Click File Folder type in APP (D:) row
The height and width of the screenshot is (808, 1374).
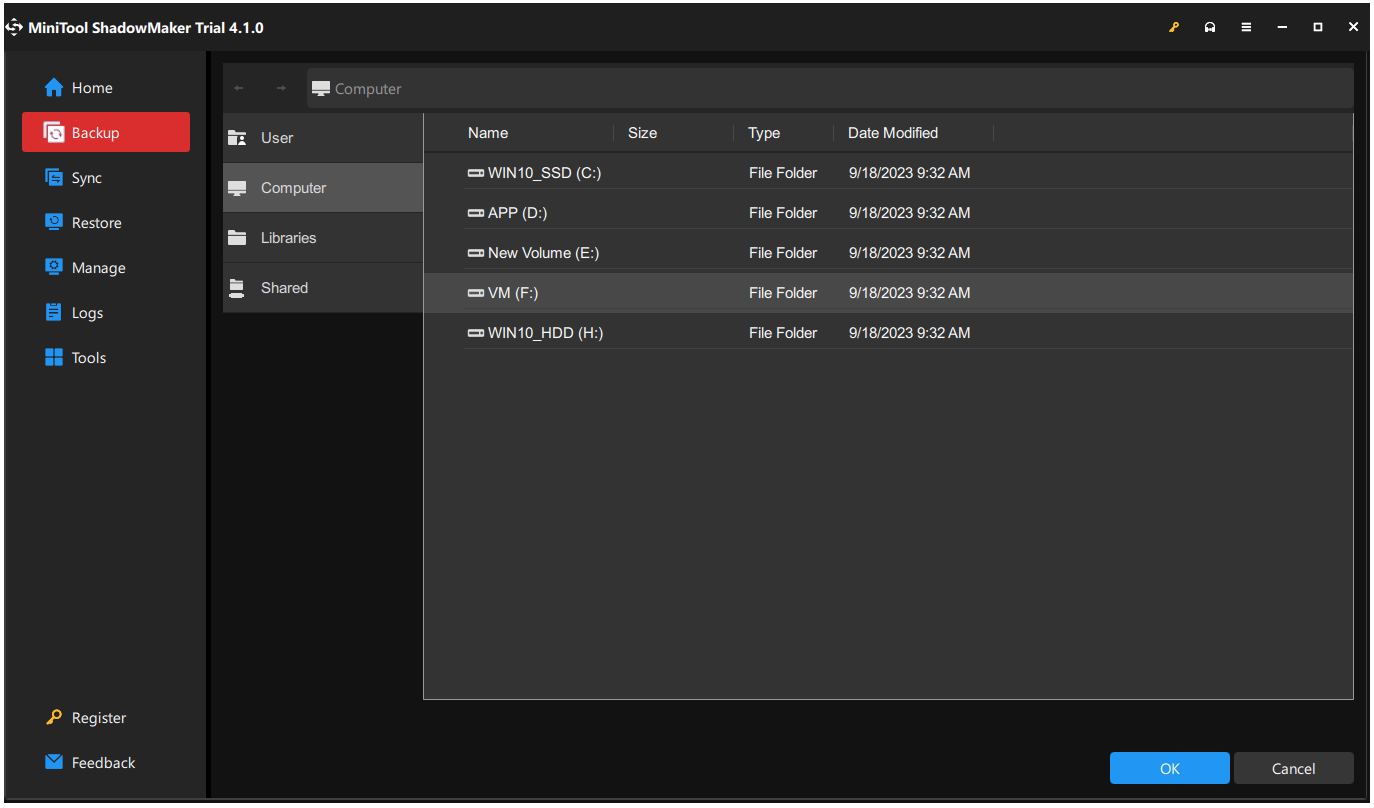tap(783, 213)
